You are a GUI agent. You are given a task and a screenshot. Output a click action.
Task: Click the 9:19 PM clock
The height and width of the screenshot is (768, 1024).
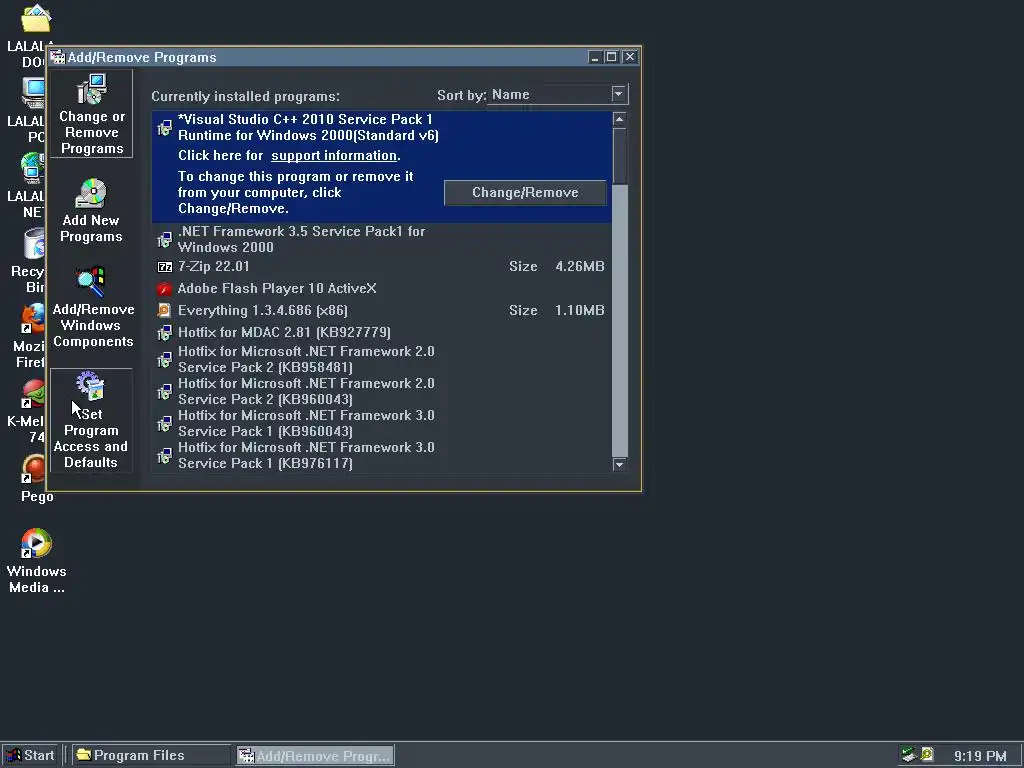[x=980, y=756]
